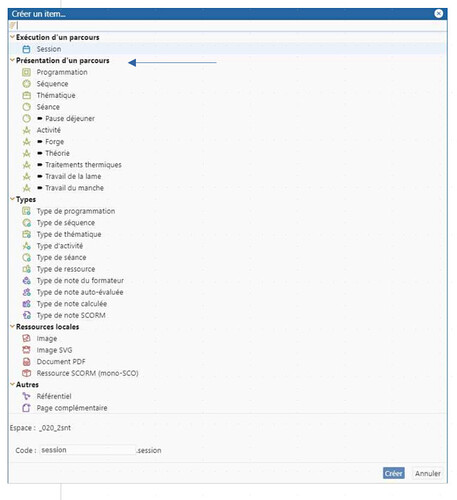The image size is (457, 500).
Task: Collapse the Exécution d'un parcours section
Action: tap(12, 37)
